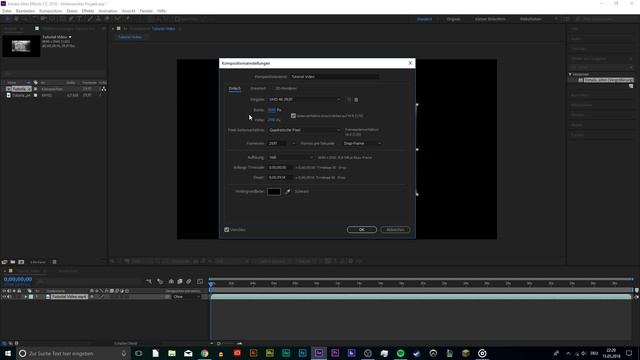This screenshot has width=640, height=360.
Task: Select the Bibliotheken workspace
Action: click(531, 19)
